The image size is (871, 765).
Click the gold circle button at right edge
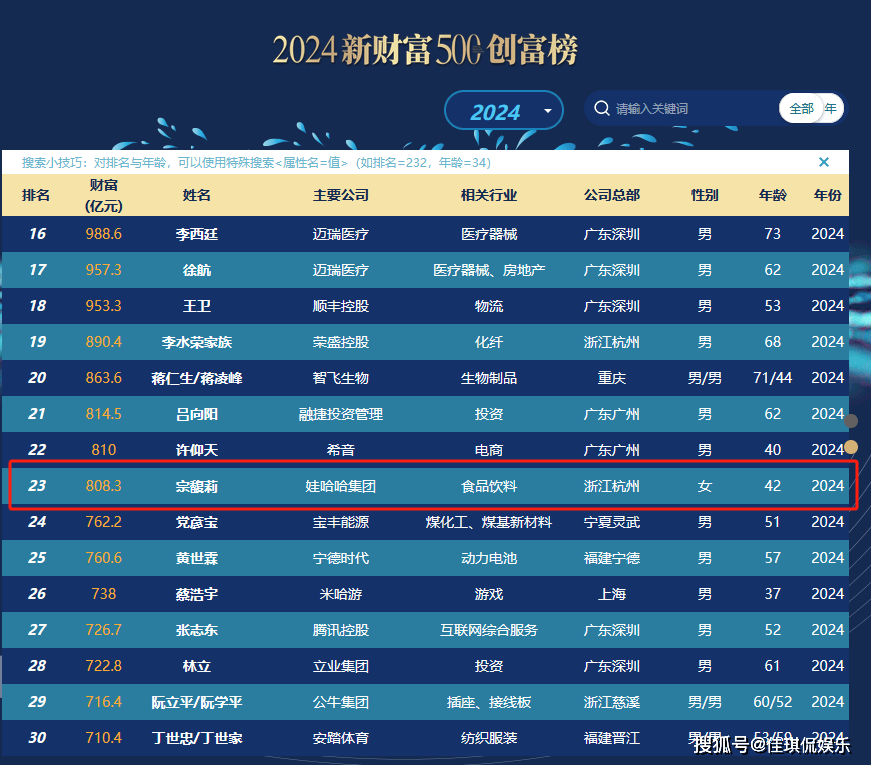coord(851,447)
